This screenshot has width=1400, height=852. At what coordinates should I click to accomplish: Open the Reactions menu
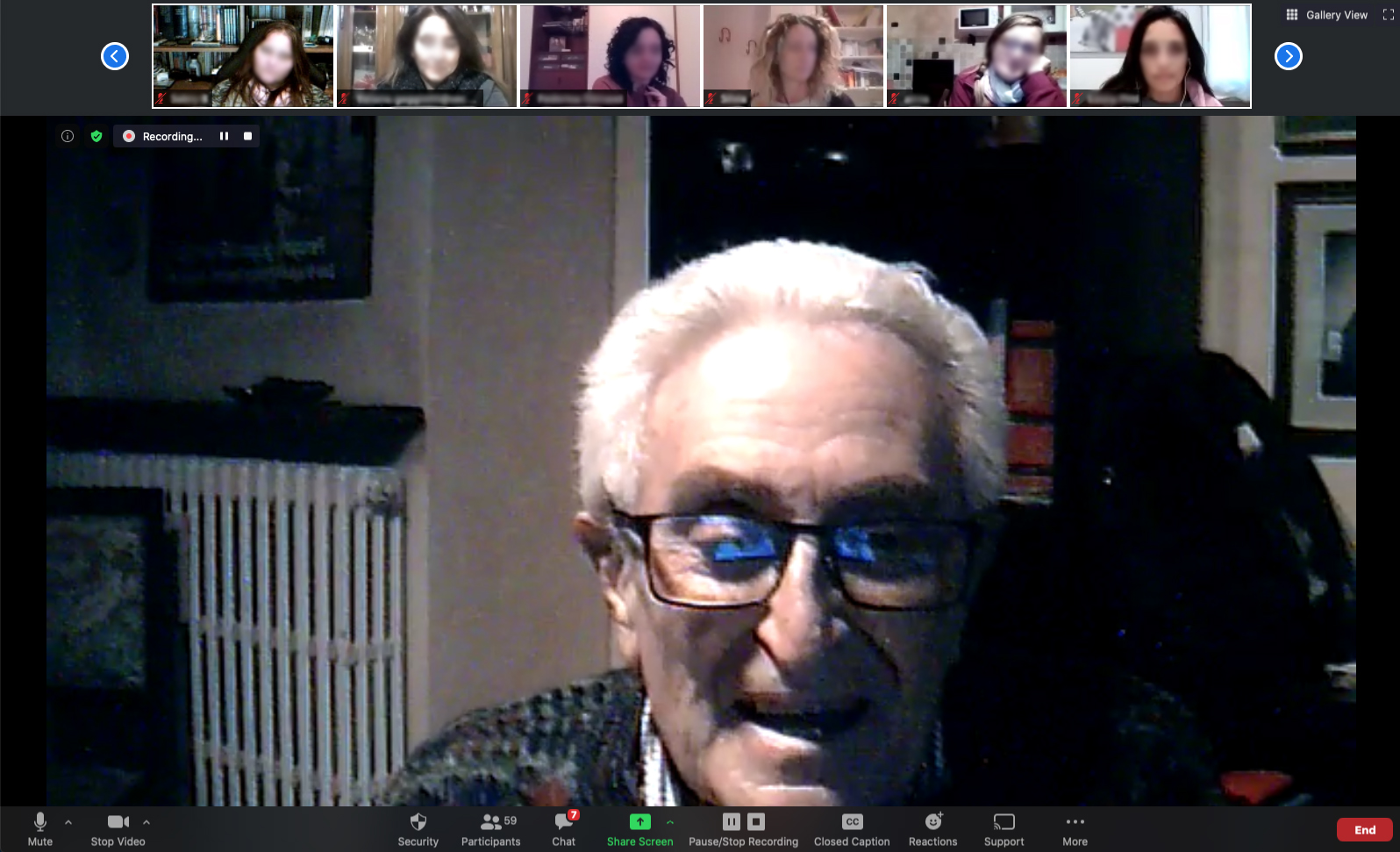(932, 829)
